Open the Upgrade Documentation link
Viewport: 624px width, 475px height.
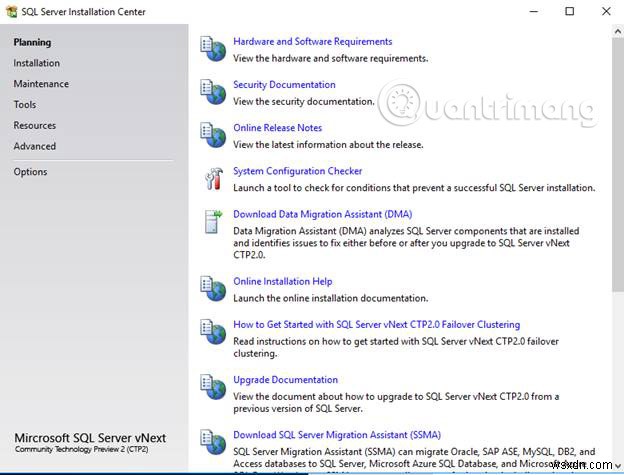coord(285,380)
